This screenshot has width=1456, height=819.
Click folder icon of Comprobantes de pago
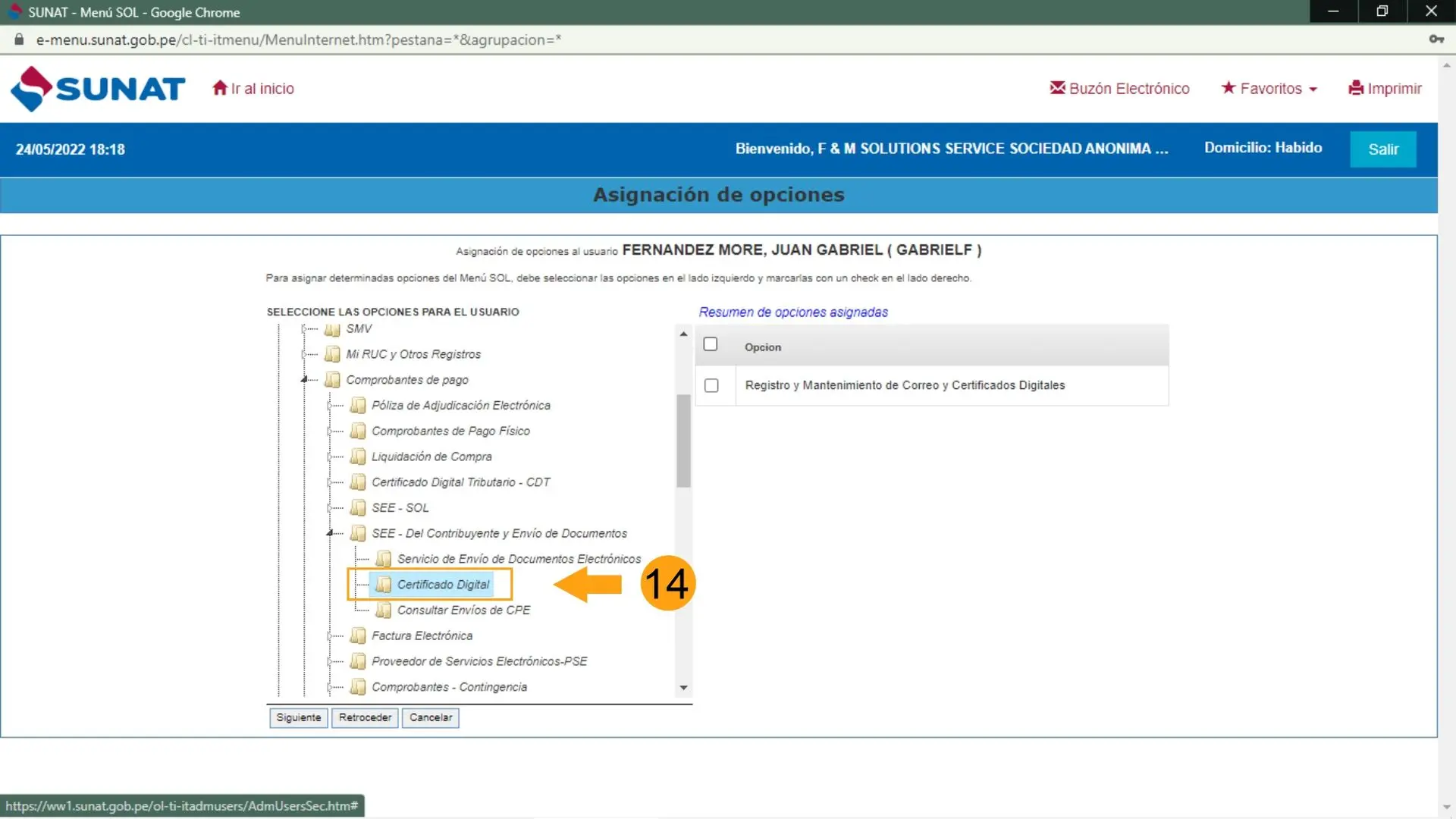[x=332, y=380]
